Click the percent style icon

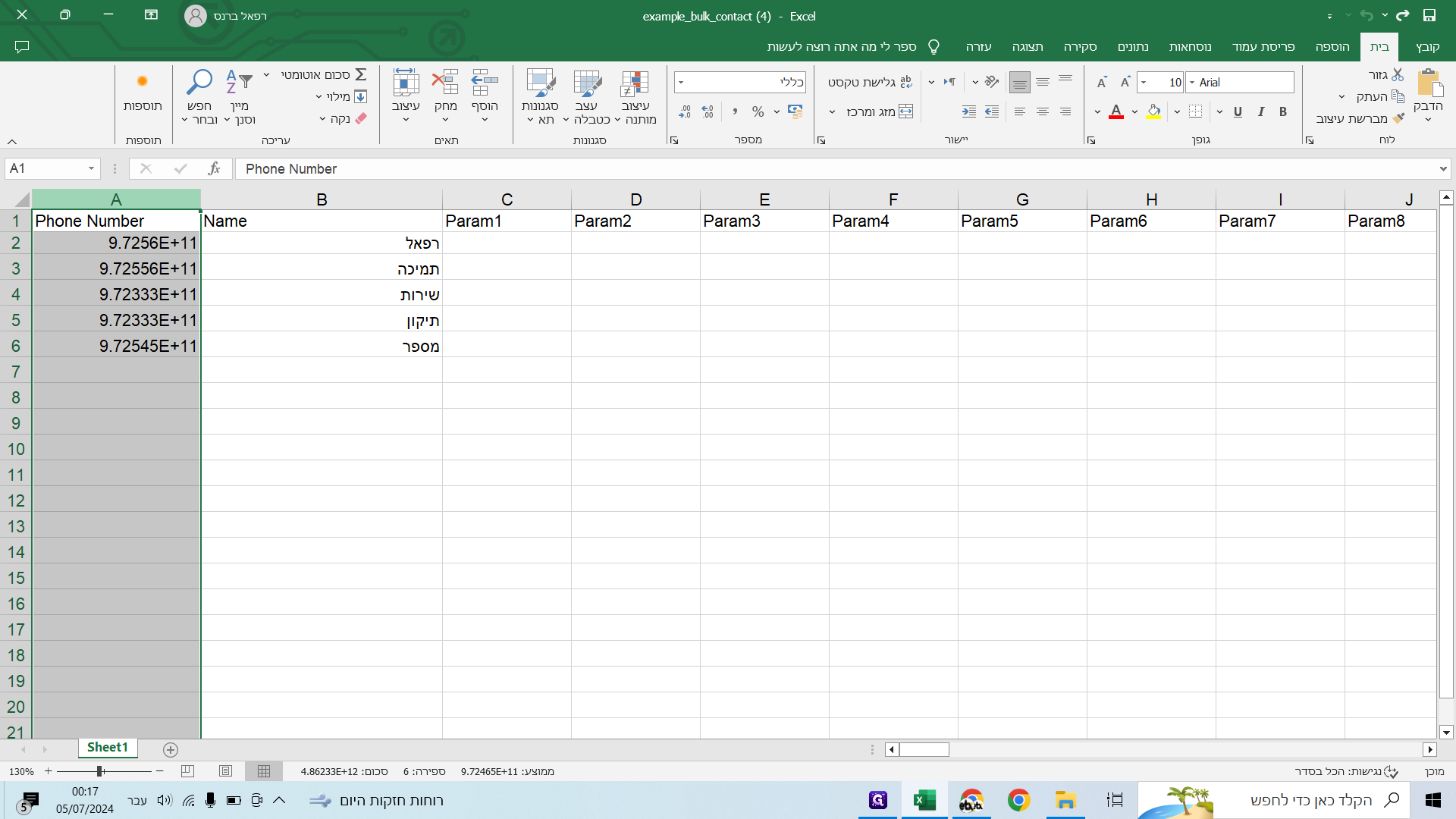[x=758, y=111]
